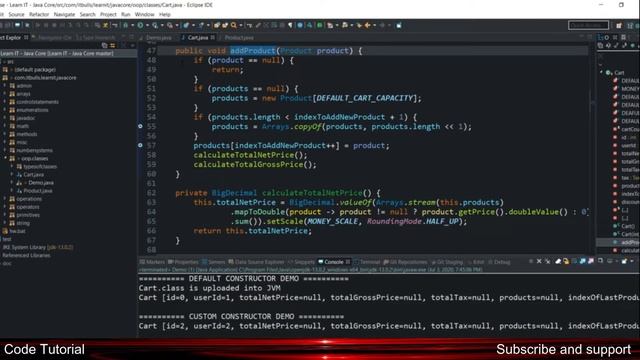Click the Back navigation arrow icon
Viewport: 640px width, 360px height.
point(367,25)
